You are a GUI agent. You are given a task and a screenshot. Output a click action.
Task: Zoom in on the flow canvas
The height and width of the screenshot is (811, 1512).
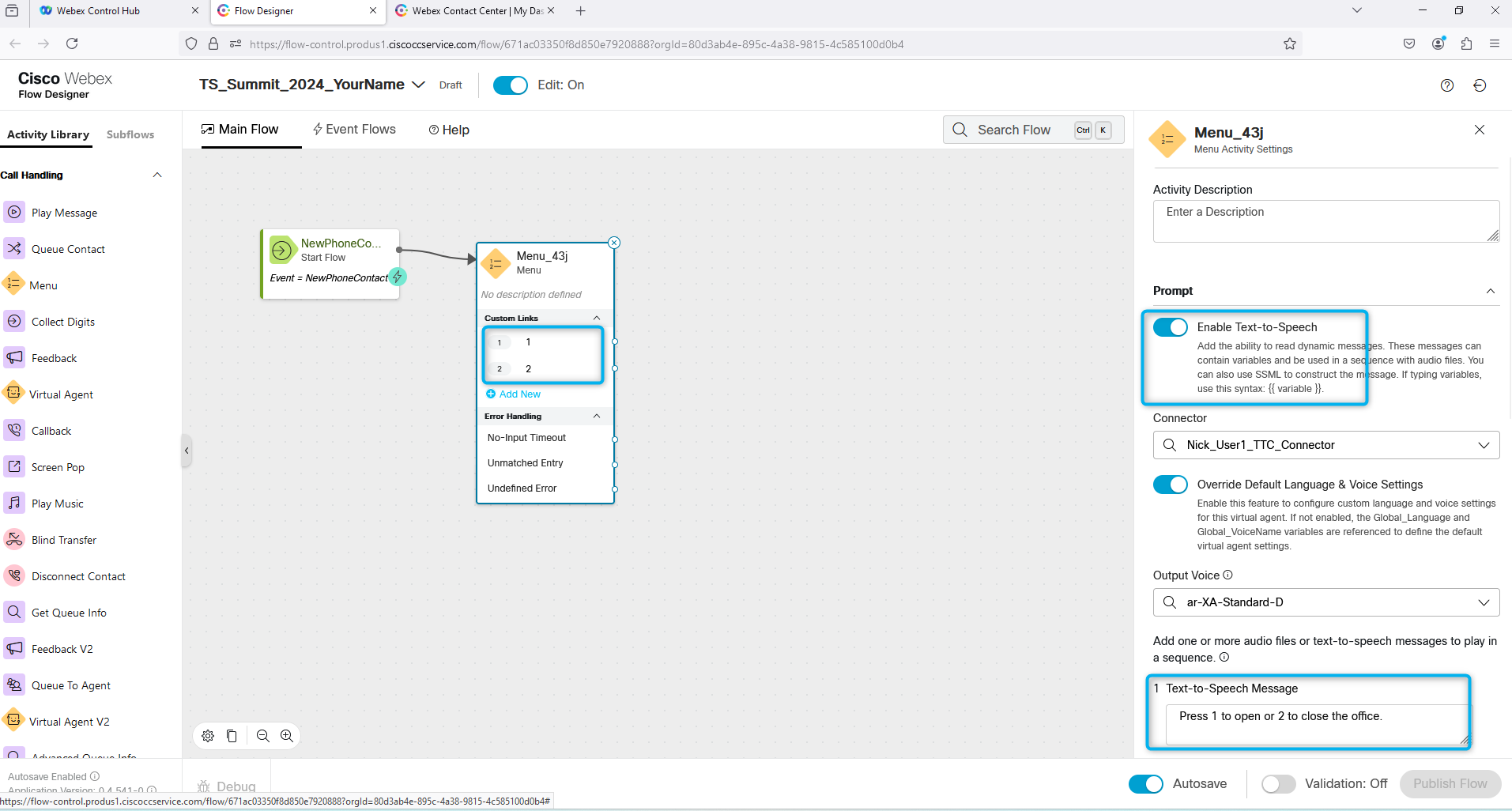pyautogui.click(x=287, y=736)
